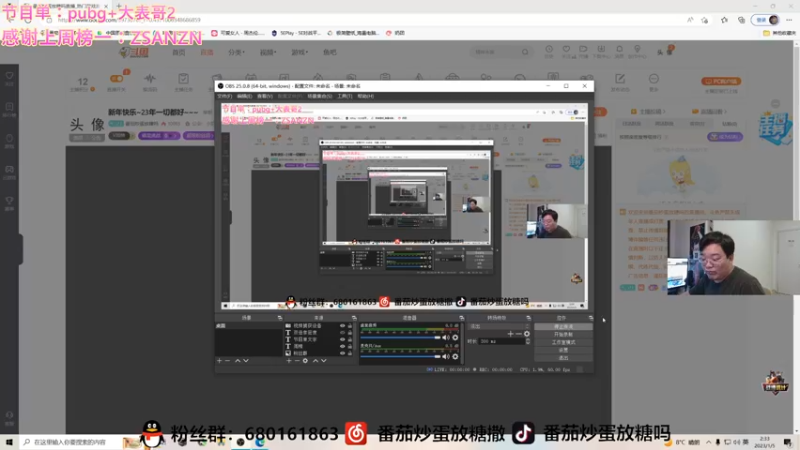
Task: Open OBS 帮助(H) menu
Action: (365, 96)
